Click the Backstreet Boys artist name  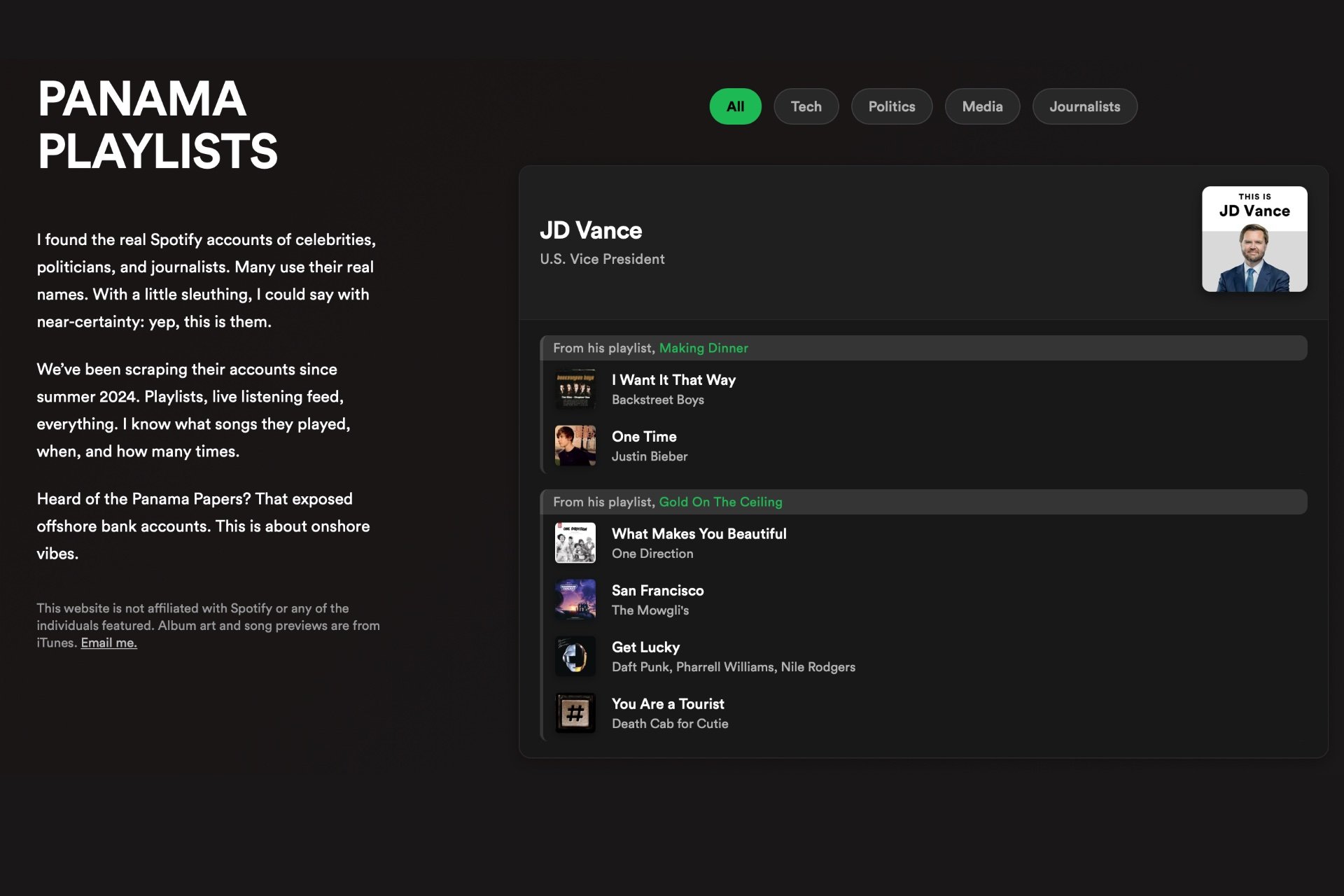click(657, 400)
